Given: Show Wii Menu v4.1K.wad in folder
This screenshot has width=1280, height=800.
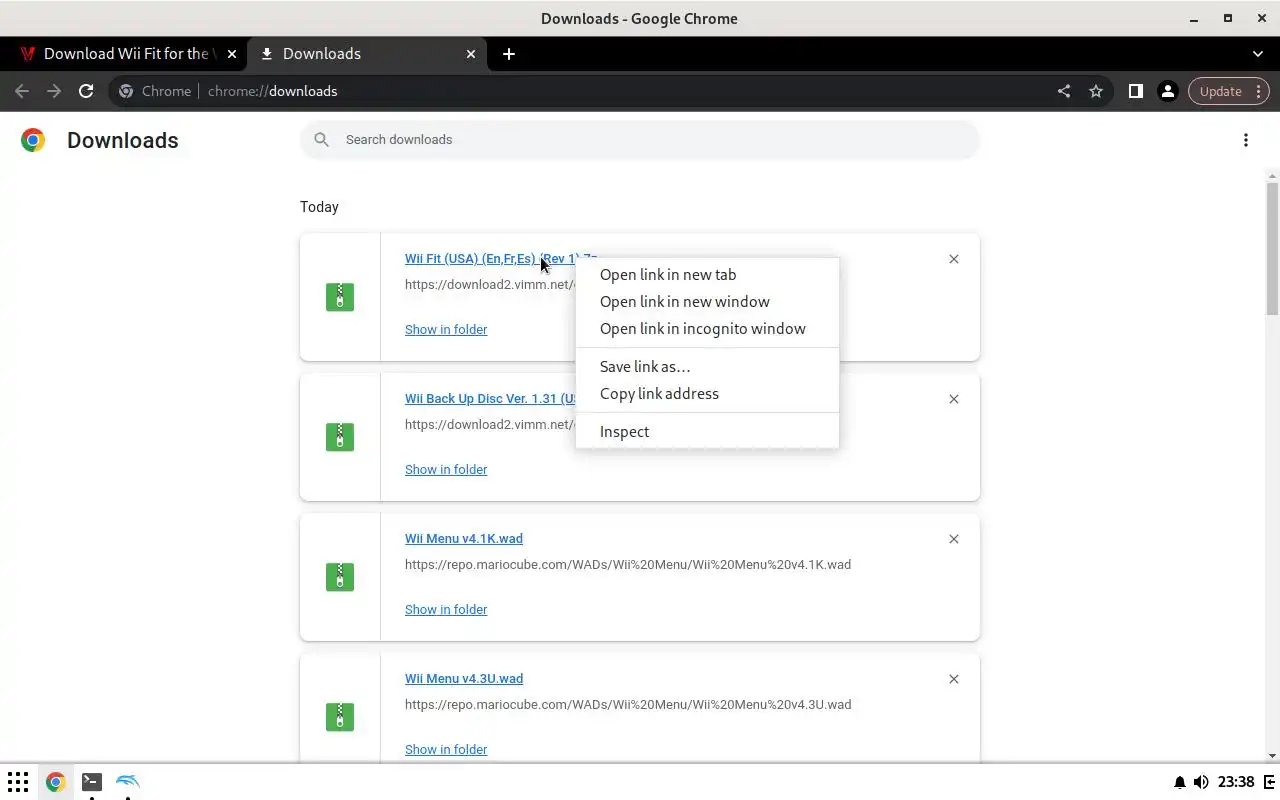Looking at the screenshot, I should (446, 609).
